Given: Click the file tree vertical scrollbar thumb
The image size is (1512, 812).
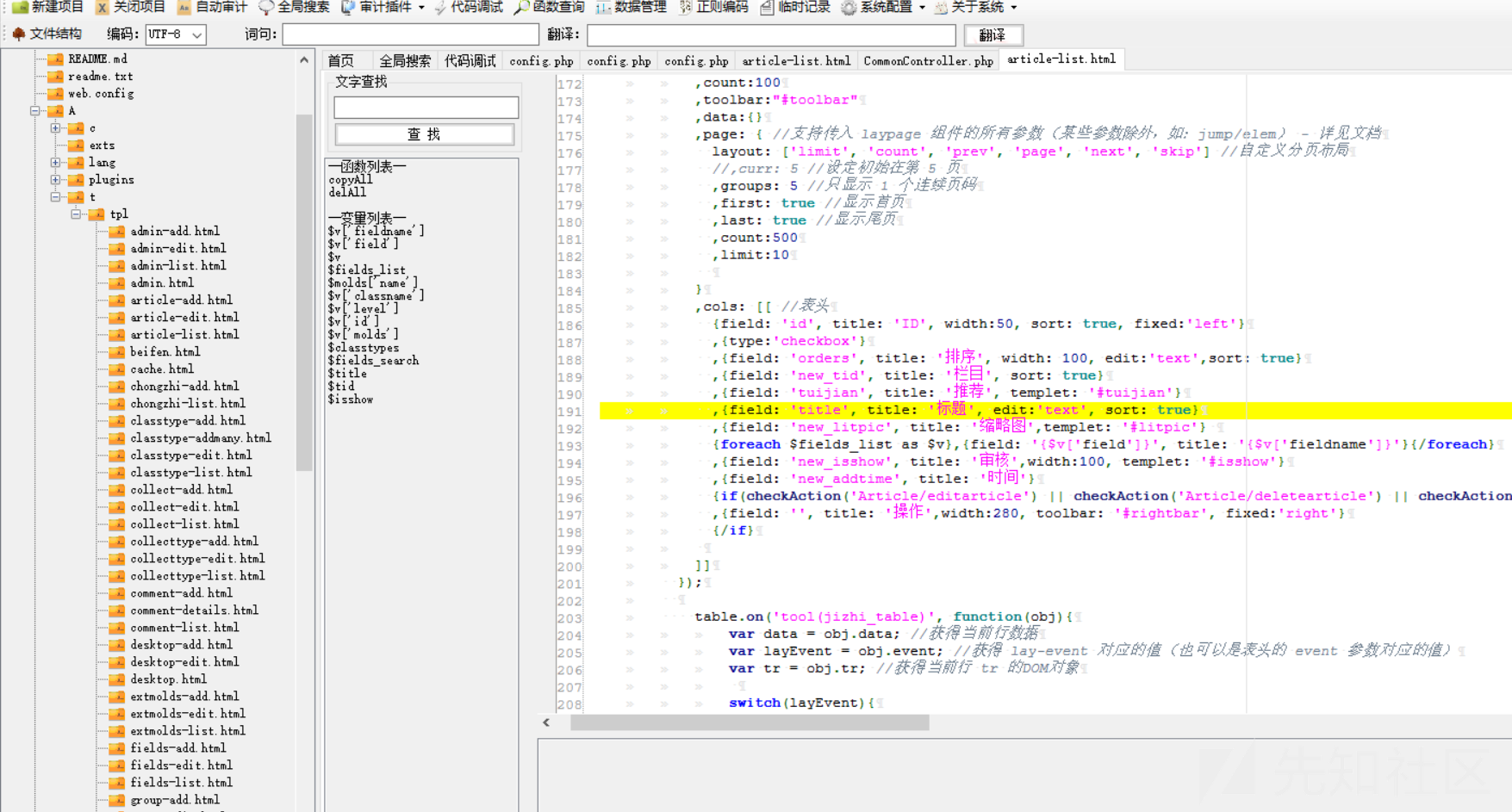Looking at the screenshot, I should 304,293.
